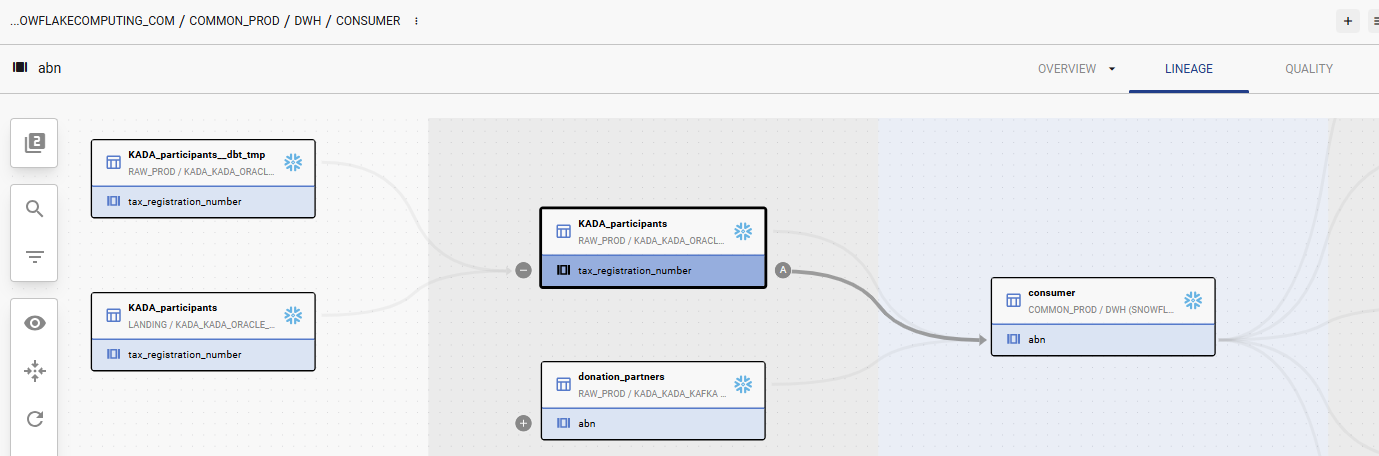Screen dimensions: 1379x456
Task: Select the Lineage tab
Action: 1188,69
